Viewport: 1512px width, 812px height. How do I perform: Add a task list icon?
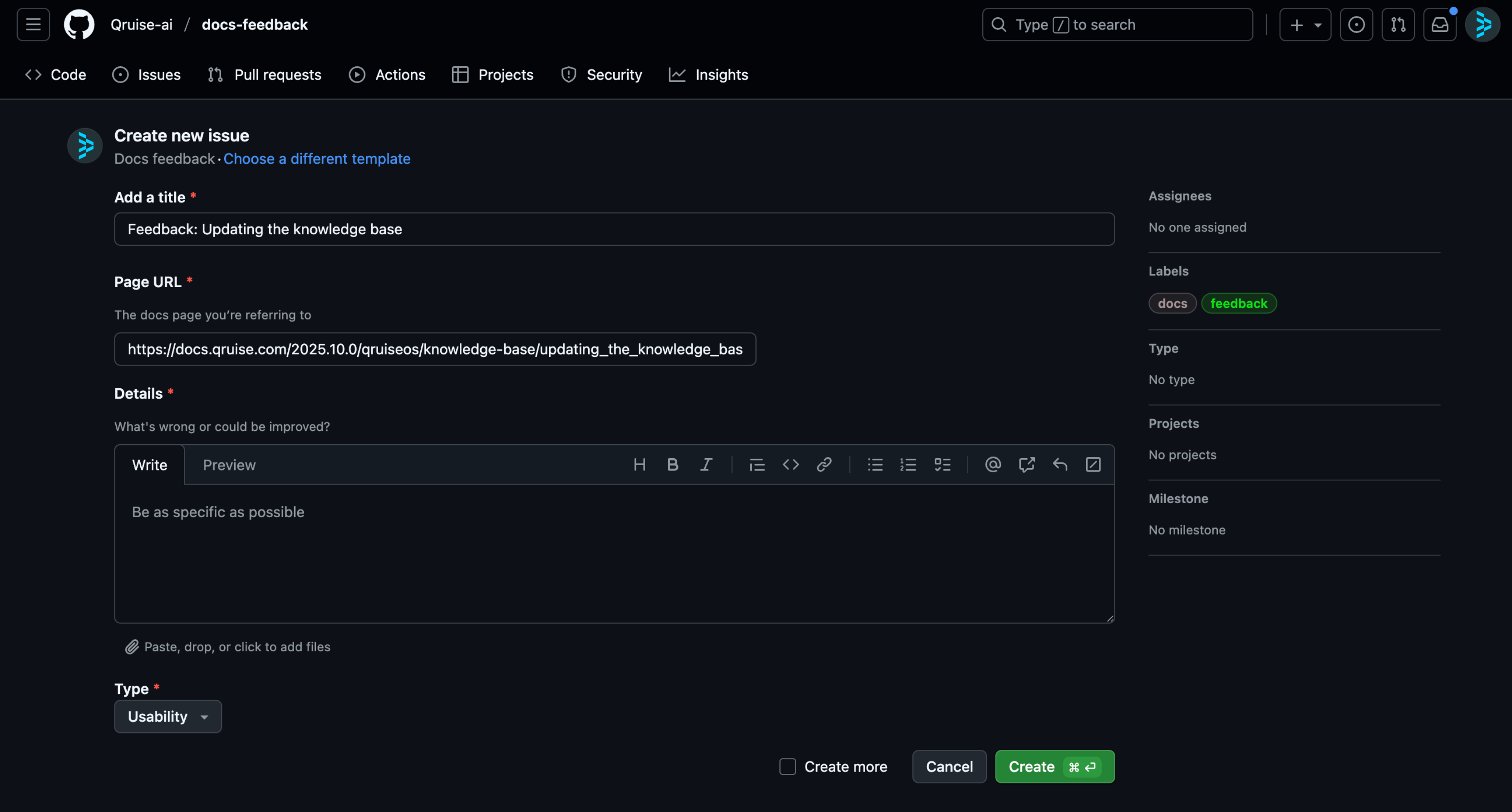coord(942,465)
